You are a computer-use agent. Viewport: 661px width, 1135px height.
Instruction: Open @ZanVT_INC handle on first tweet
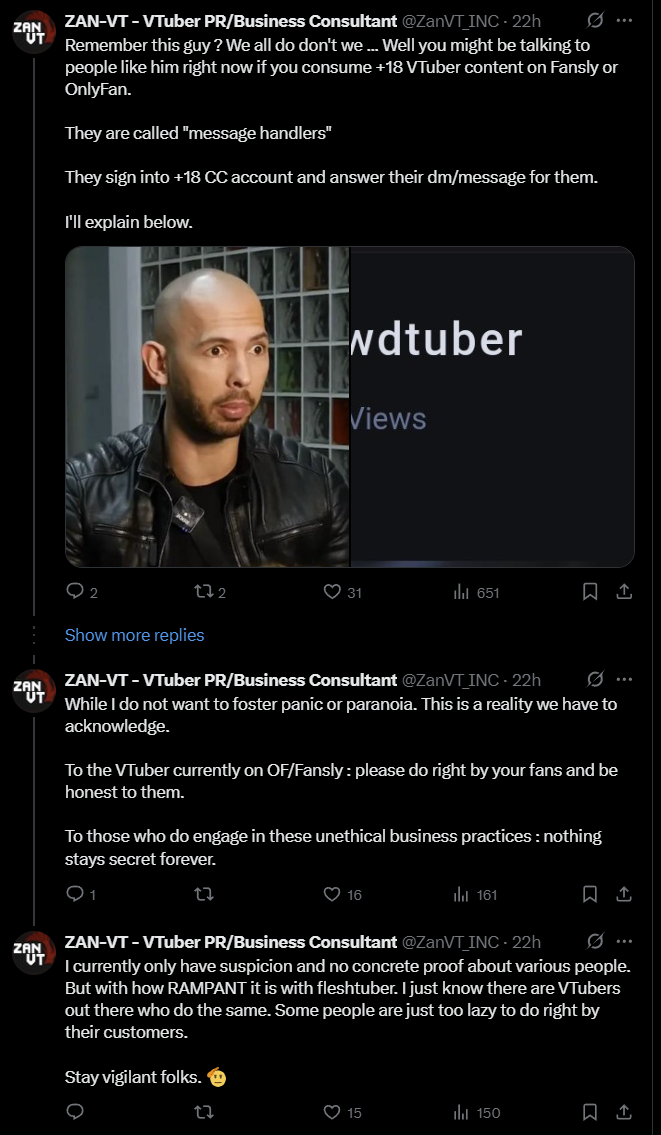pos(450,21)
